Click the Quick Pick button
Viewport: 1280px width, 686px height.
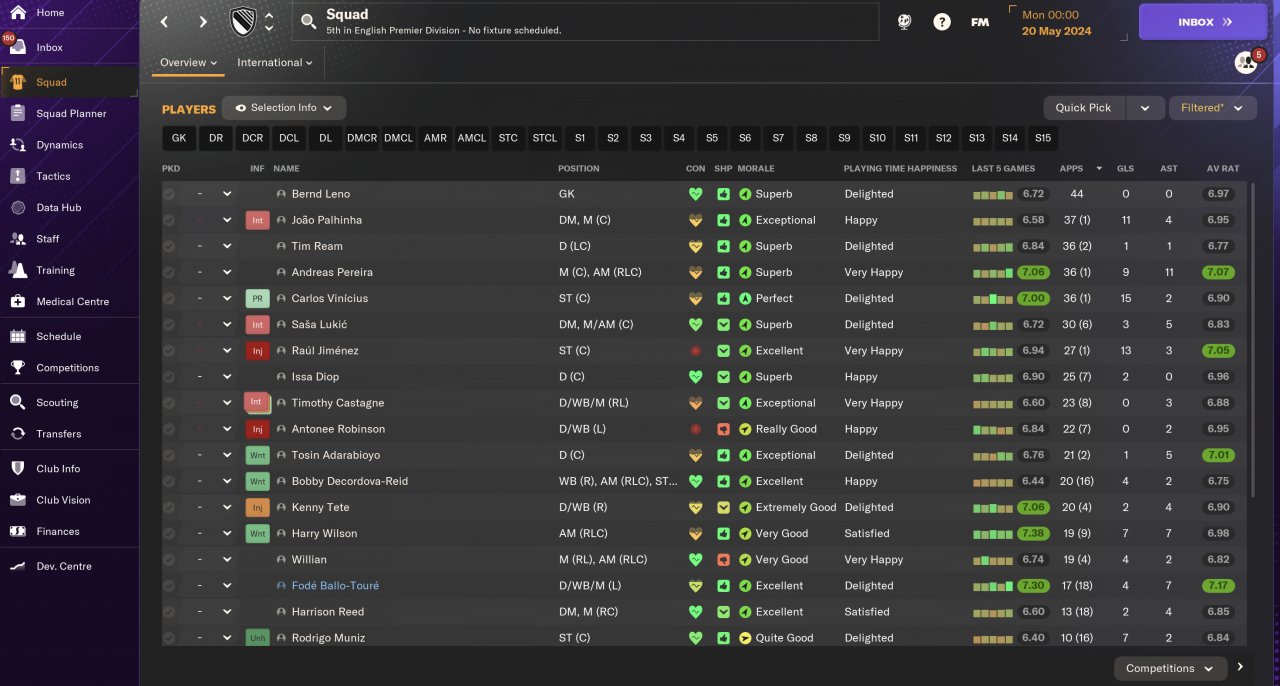1083,108
